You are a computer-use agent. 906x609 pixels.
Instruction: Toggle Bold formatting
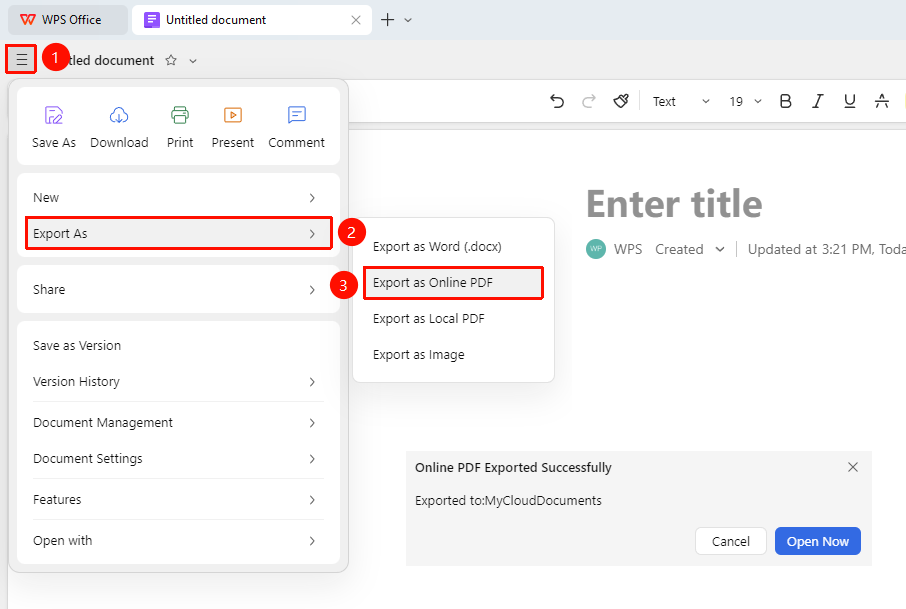(x=785, y=102)
